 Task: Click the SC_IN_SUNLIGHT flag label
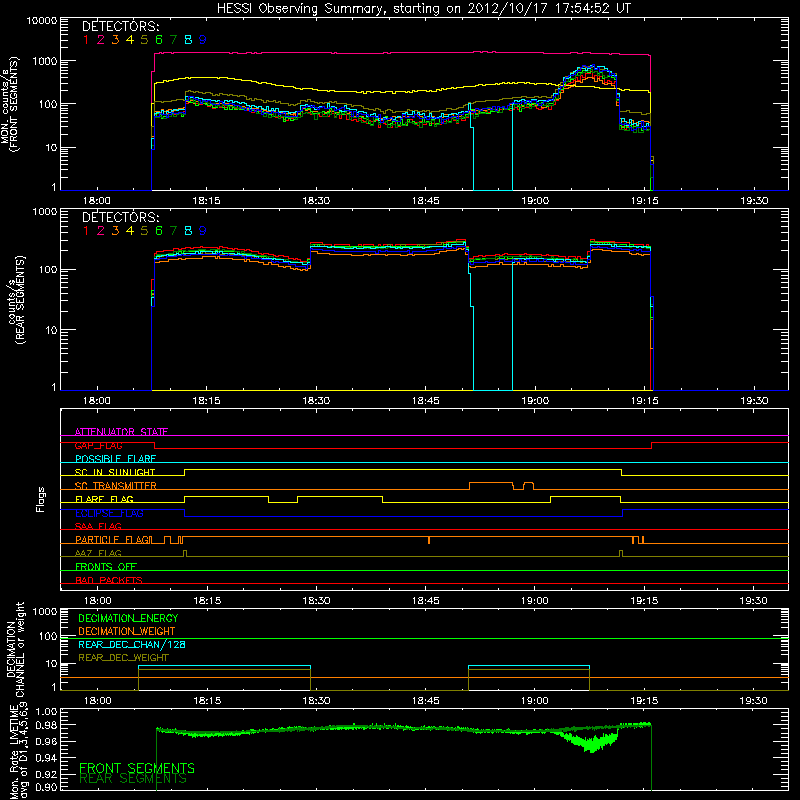(x=115, y=472)
